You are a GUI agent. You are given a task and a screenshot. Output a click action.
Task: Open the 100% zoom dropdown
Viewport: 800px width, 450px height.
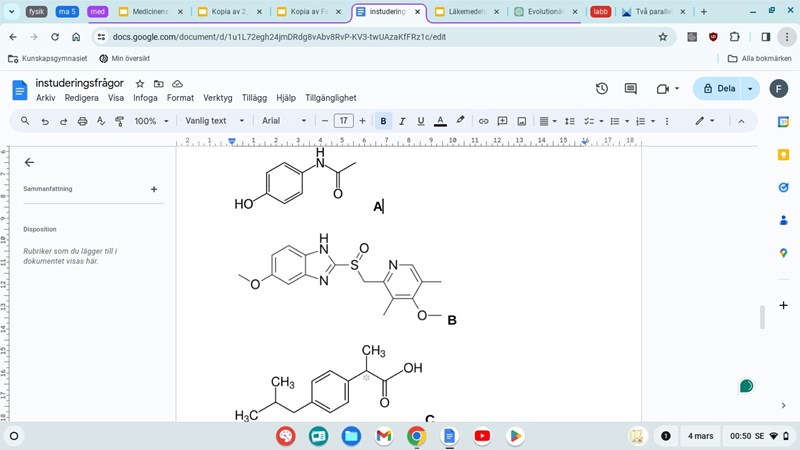pyautogui.click(x=151, y=121)
